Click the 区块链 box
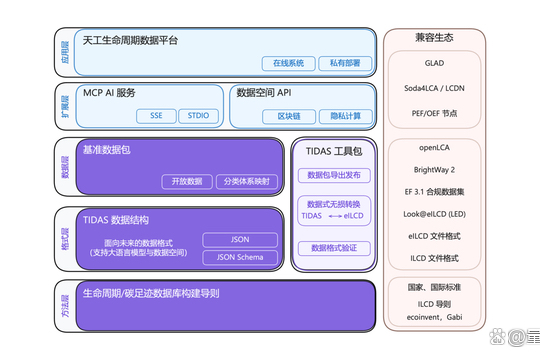The width and height of the screenshot is (540, 360). [x=289, y=116]
